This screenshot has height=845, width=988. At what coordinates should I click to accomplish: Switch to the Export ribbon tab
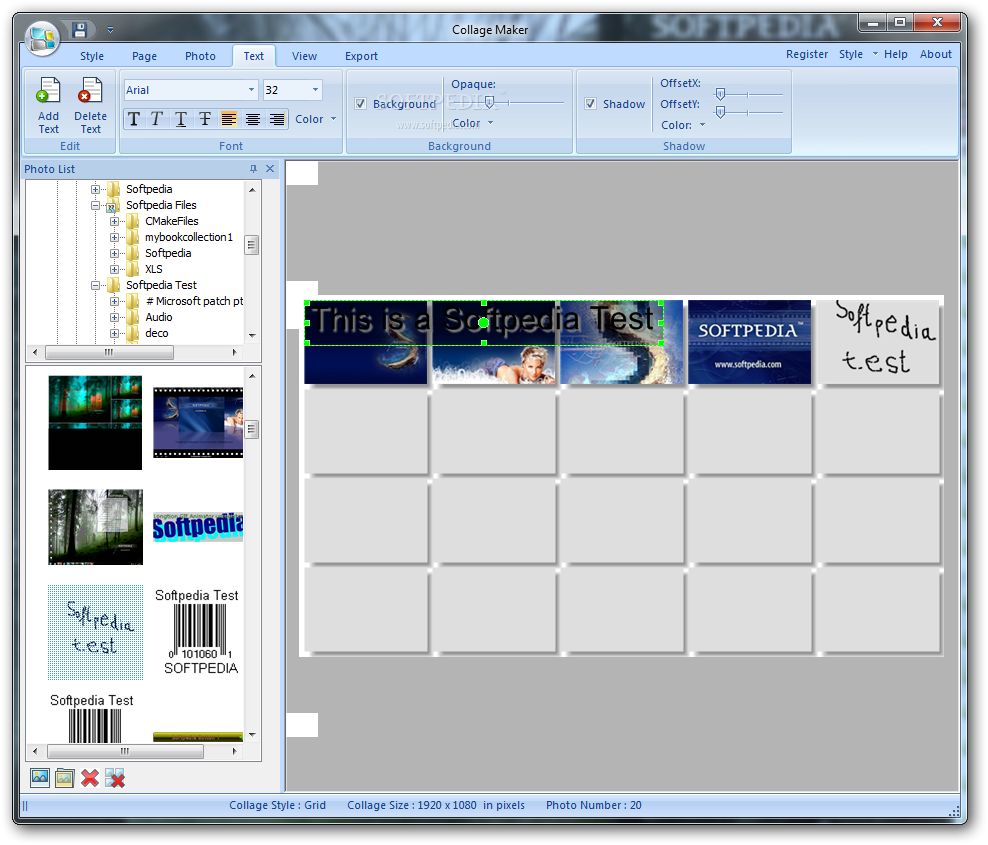[x=361, y=56]
